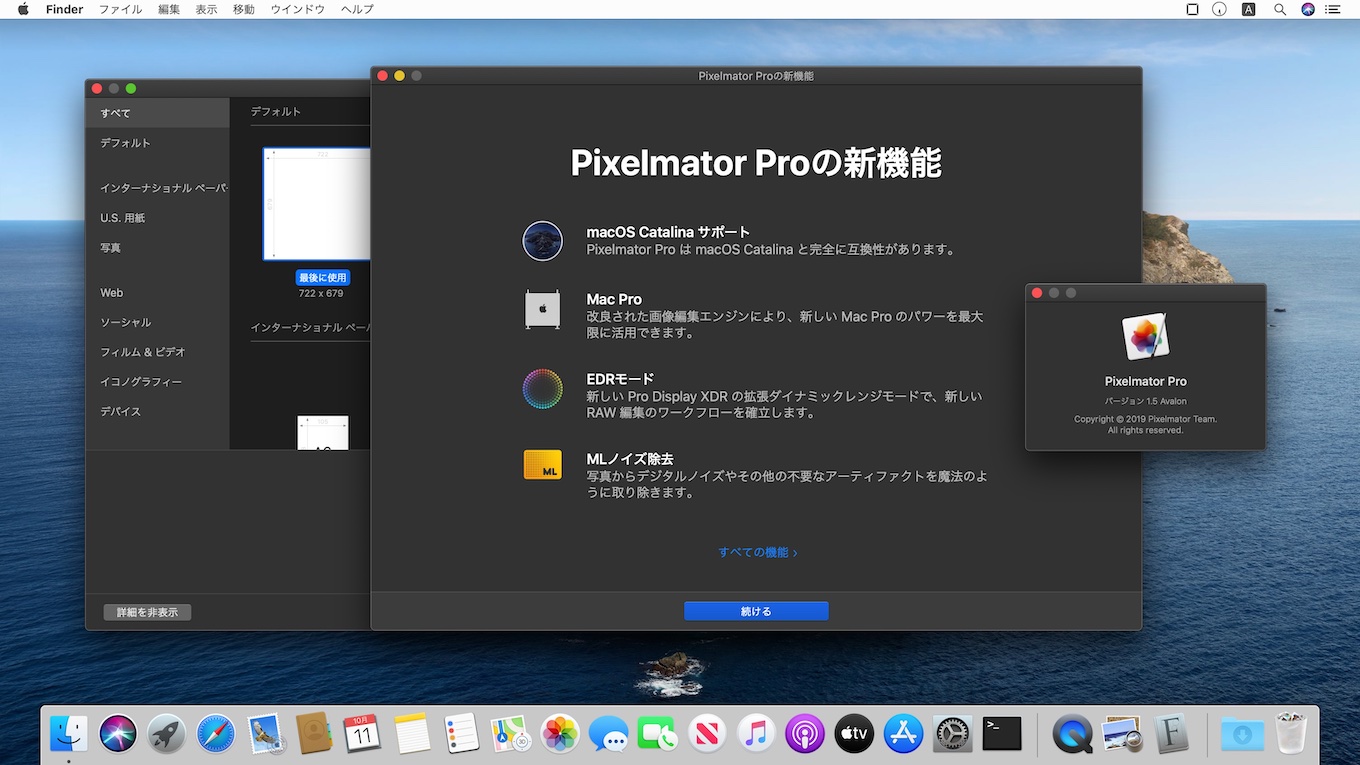Open Mail eagle stamp icon in Dock
Screen dimensions: 1360x765
(x=265, y=734)
